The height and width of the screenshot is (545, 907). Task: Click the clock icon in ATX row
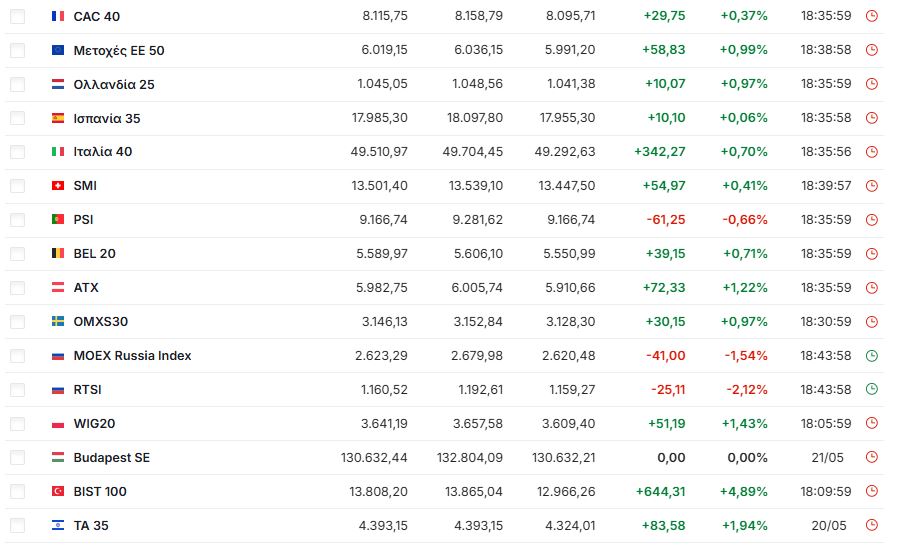click(871, 288)
